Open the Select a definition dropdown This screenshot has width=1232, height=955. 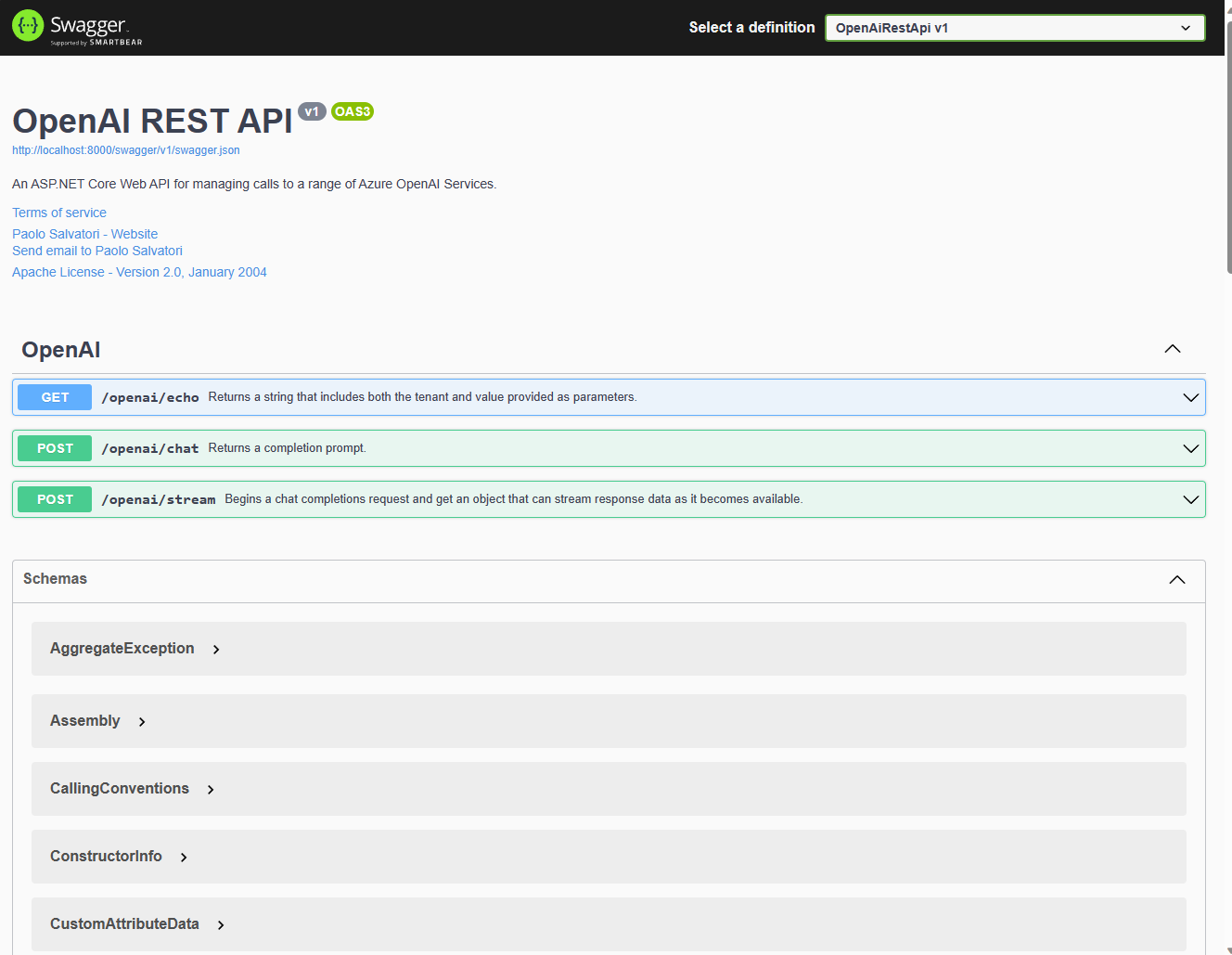[x=1015, y=28]
